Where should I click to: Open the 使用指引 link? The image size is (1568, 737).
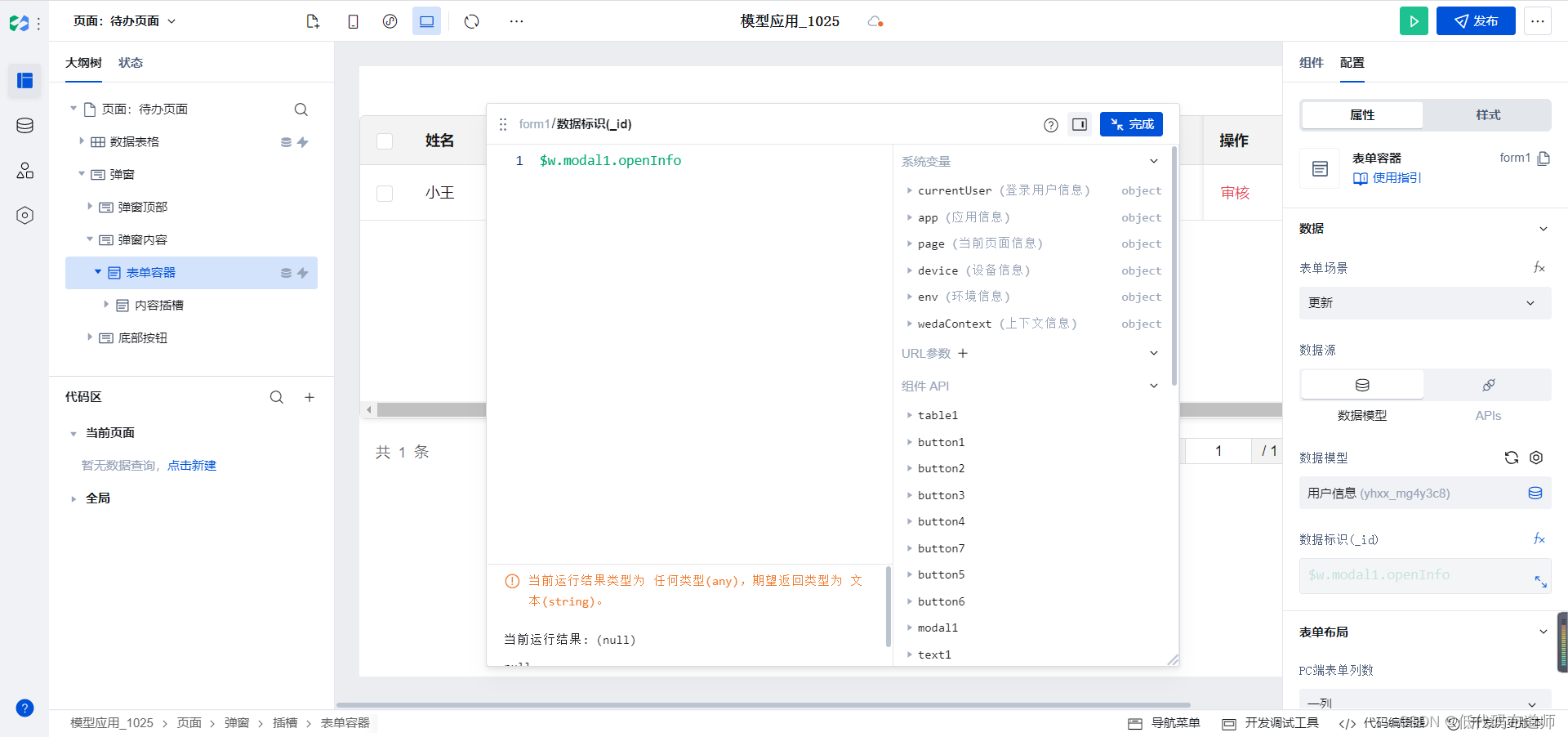(1387, 178)
